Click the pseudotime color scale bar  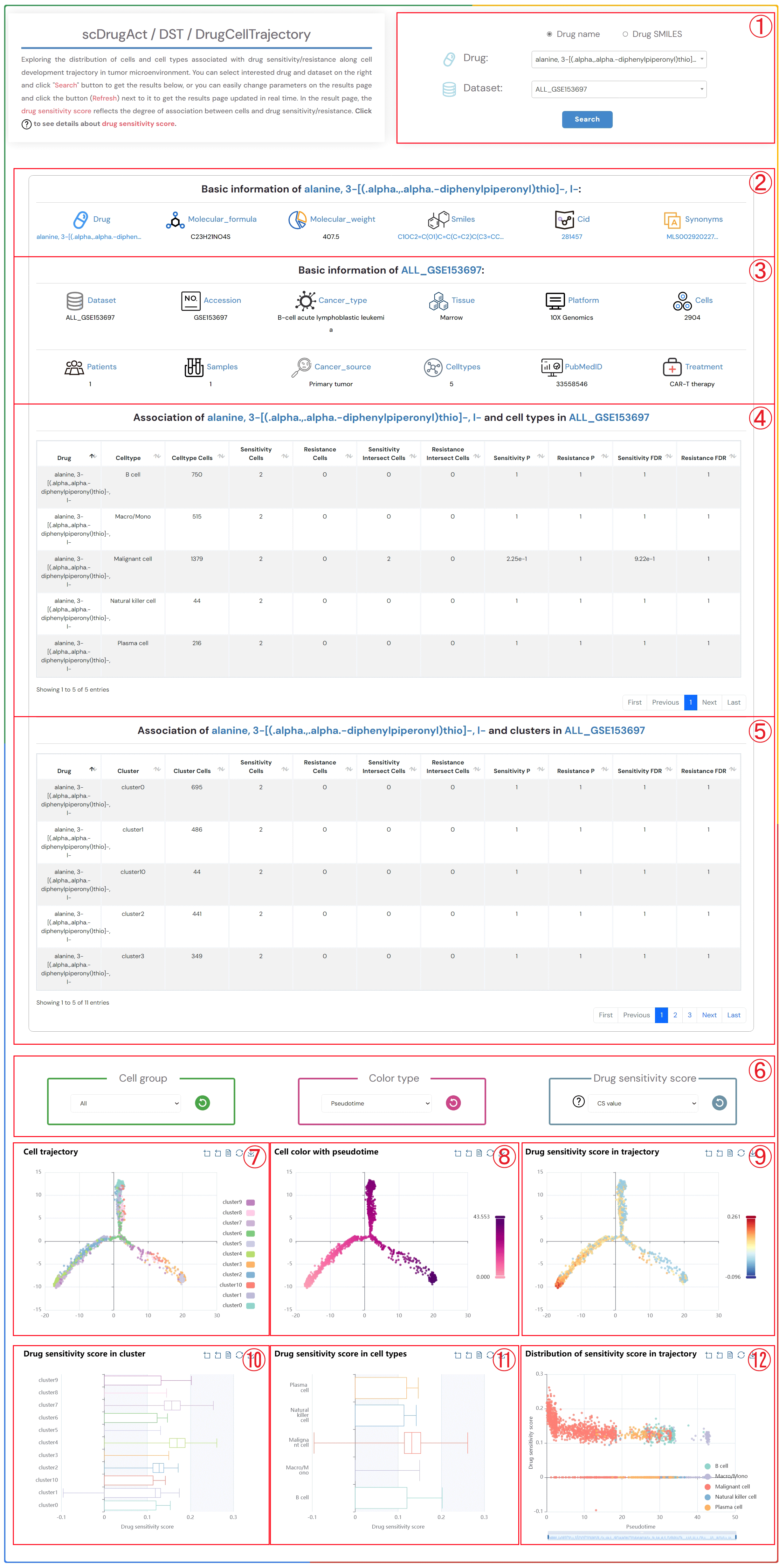click(500, 1247)
